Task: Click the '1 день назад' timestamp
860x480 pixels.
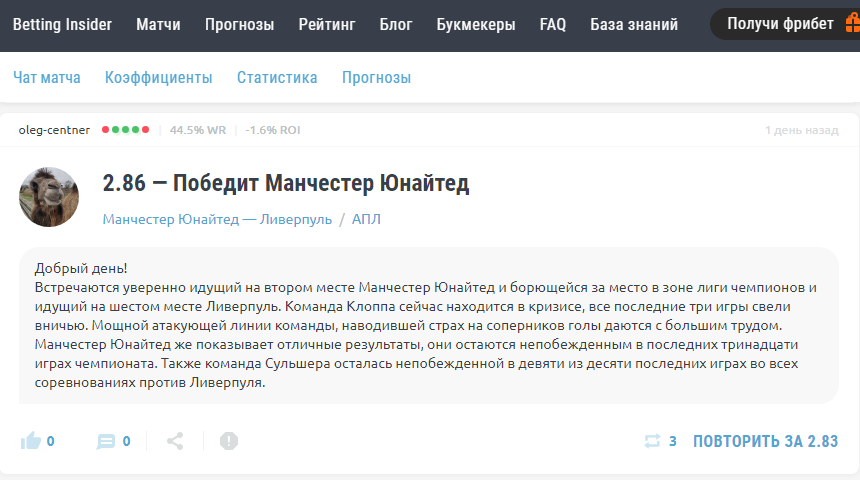Action: (x=801, y=131)
